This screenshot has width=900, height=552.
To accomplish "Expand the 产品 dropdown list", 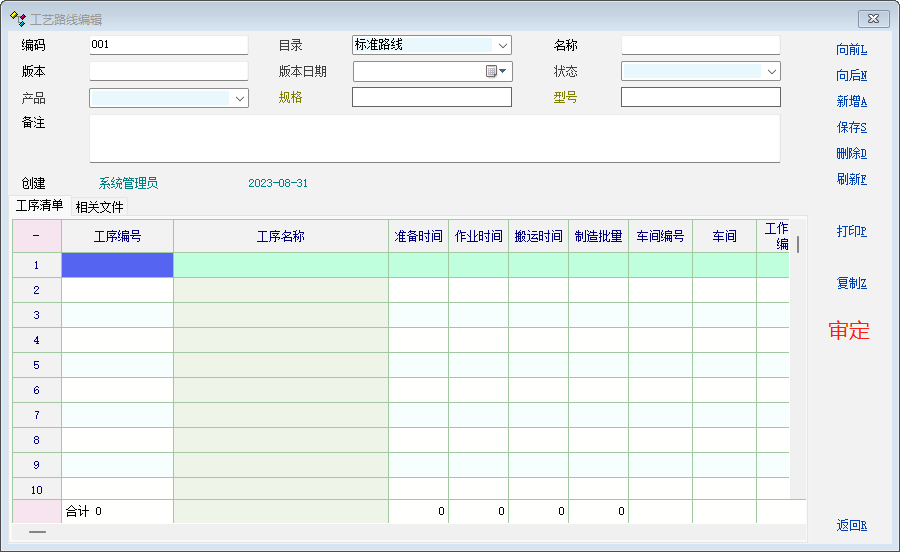I will click(240, 98).
